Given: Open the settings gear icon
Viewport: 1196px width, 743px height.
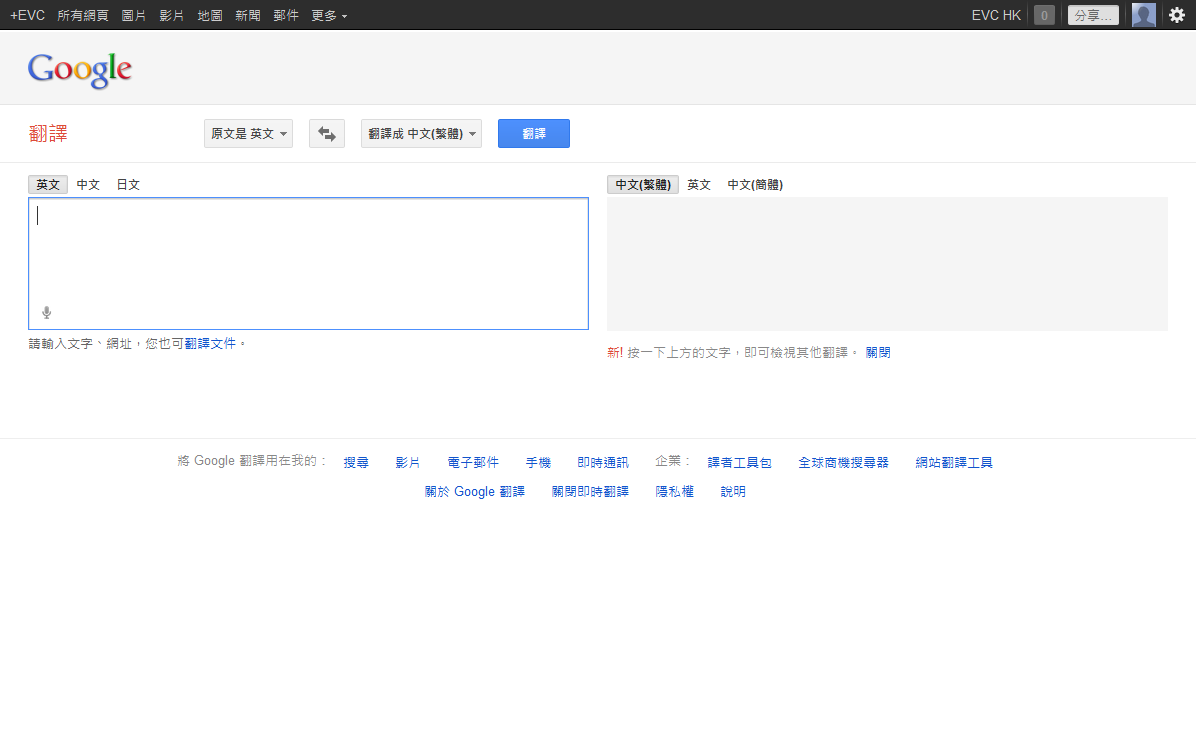Looking at the screenshot, I should click(x=1177, y=15).
